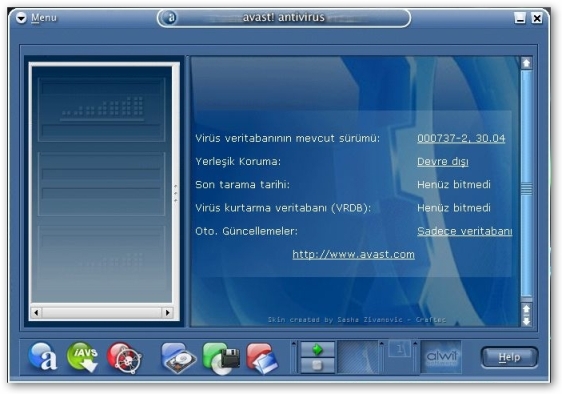The width and height of the screenshot is (562, 394).
Task: Click 'Henüz bitmedi' beside Virüs kurtarma veritabanı
Action: pyautogui.click(x=454, y=208)
